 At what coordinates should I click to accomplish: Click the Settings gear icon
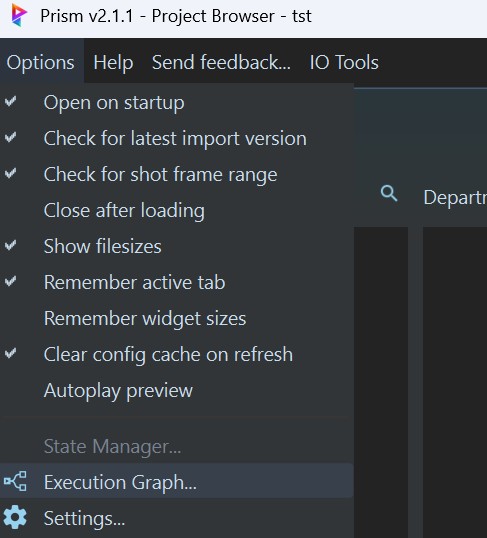(15, 517)
